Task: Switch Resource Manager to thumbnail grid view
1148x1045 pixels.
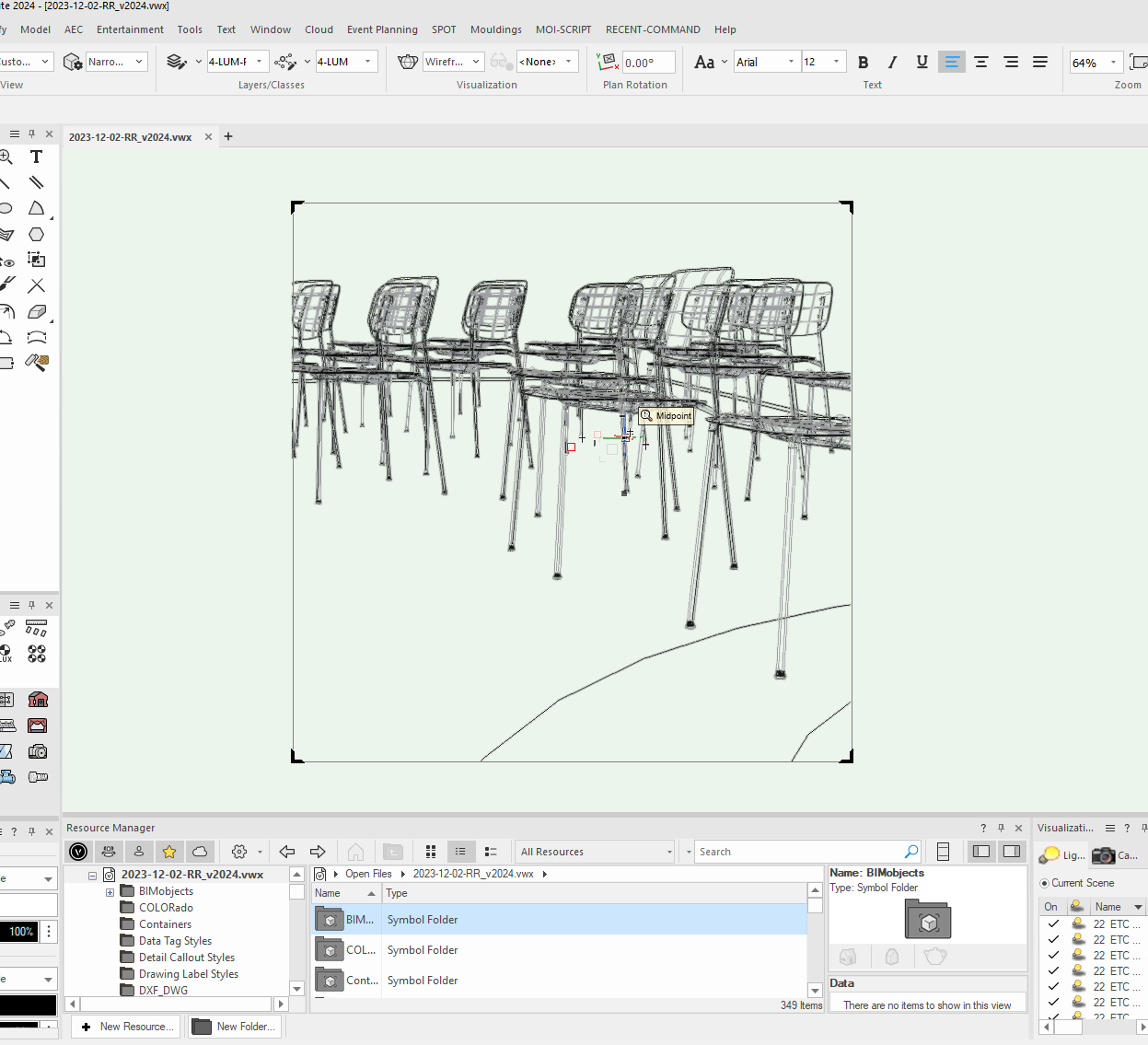Action: (431, 852)
